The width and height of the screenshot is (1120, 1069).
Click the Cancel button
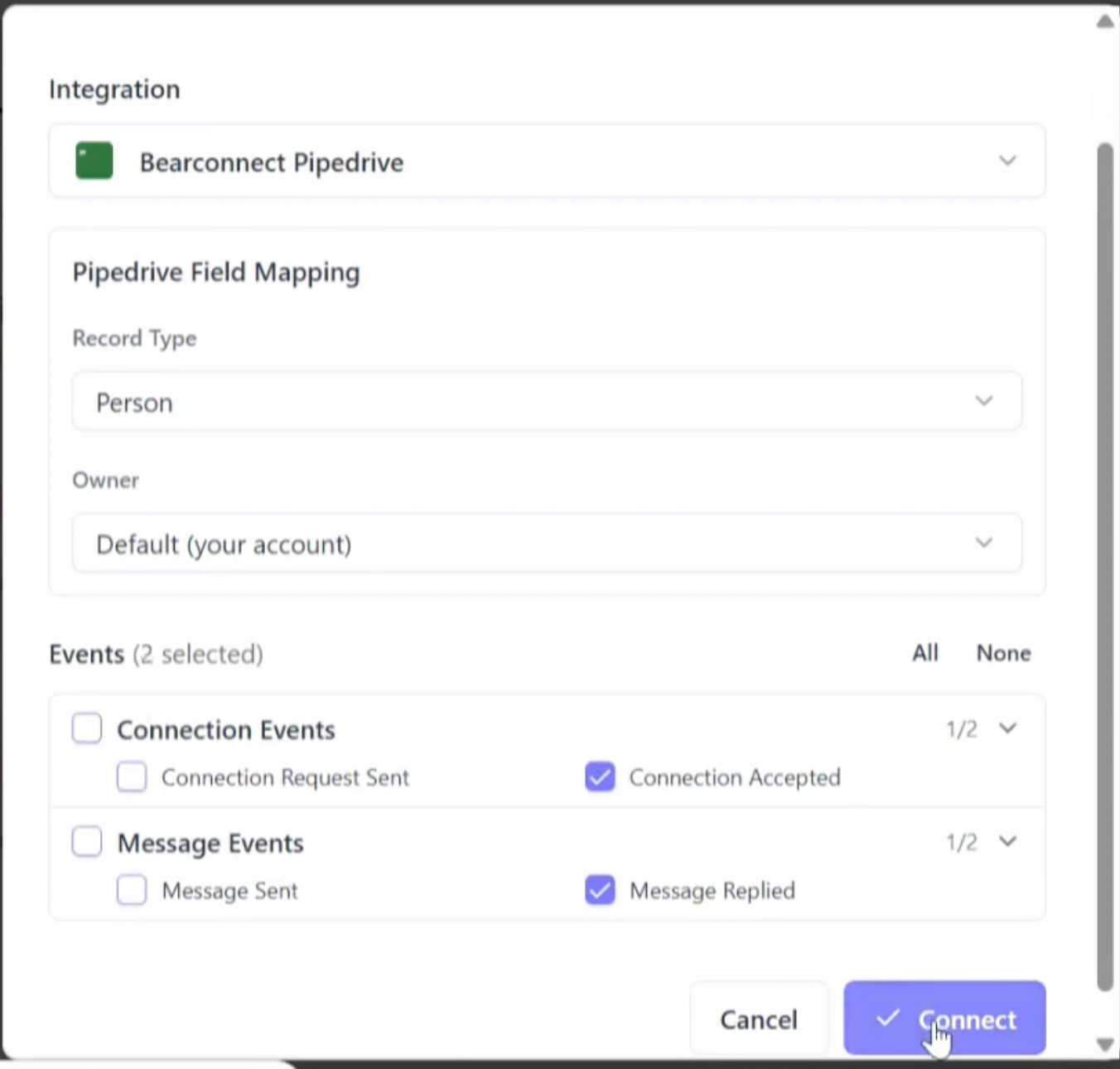[758, 1018]
